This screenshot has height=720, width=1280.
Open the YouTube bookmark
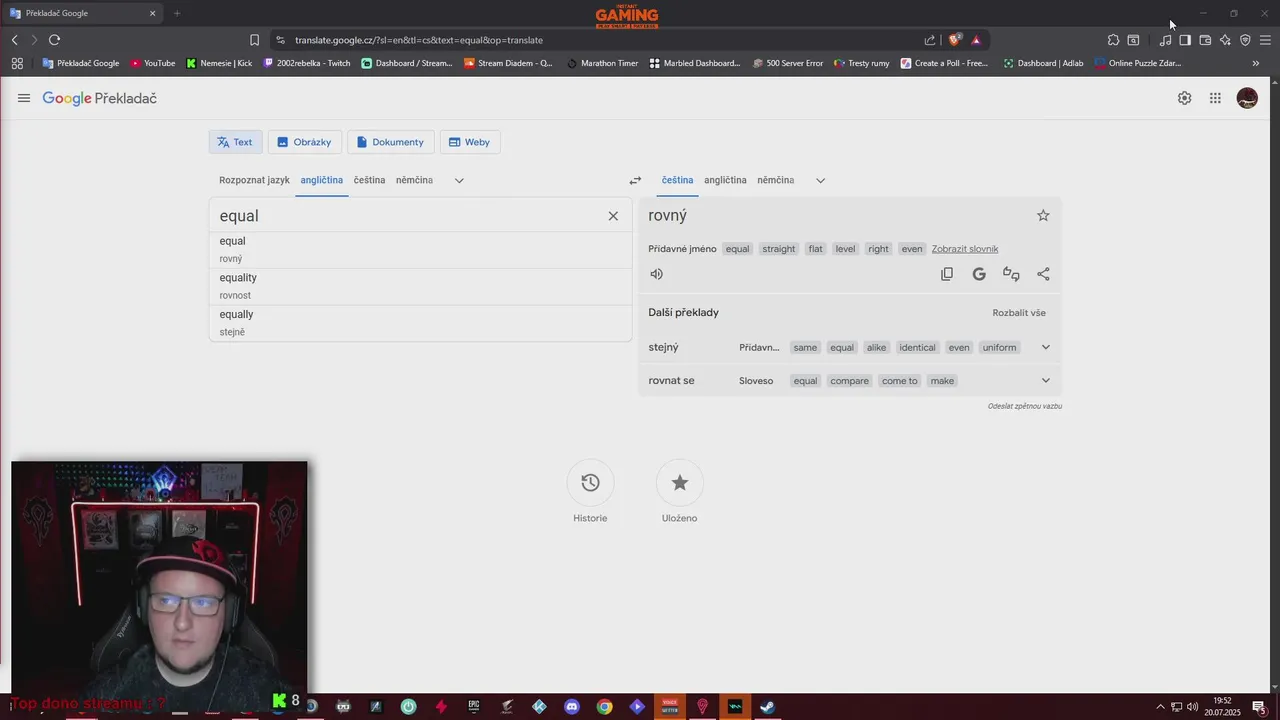[x=152, y=63]
